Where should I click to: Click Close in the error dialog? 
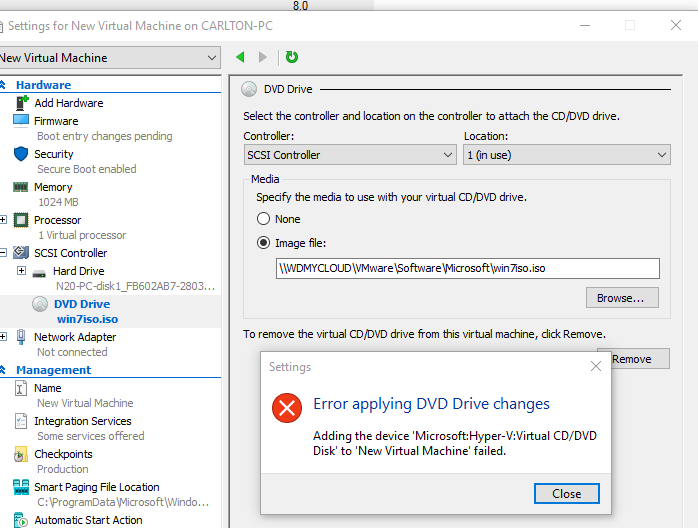coord(567,494)
